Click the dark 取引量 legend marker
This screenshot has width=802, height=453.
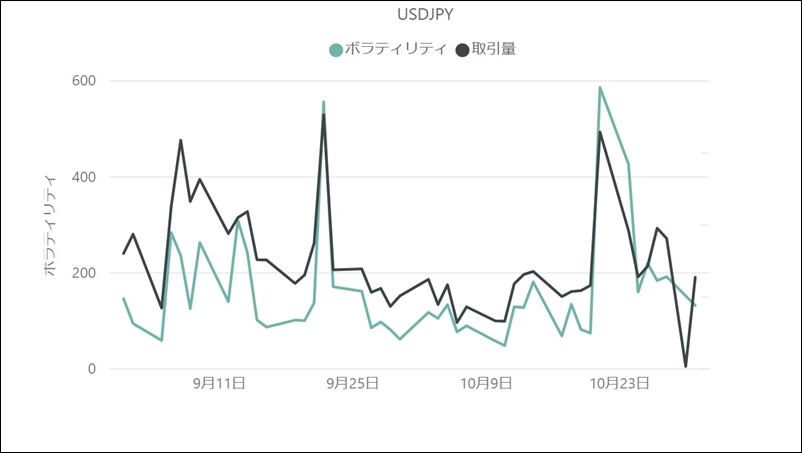(462, 50)
